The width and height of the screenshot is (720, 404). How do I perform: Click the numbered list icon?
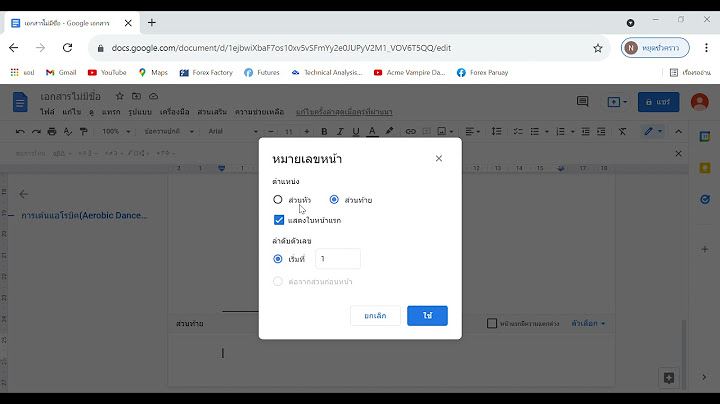[x=560, y=132]
